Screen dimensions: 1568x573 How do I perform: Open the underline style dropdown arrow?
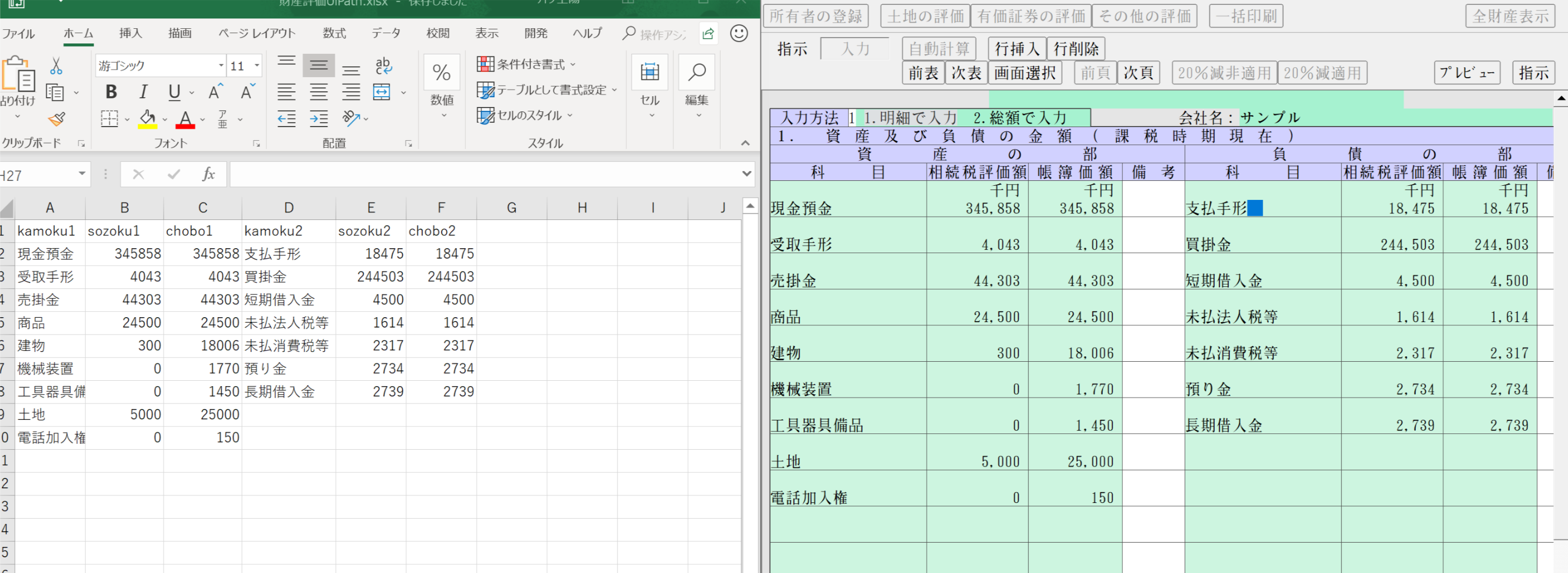[x=192, y=92]
